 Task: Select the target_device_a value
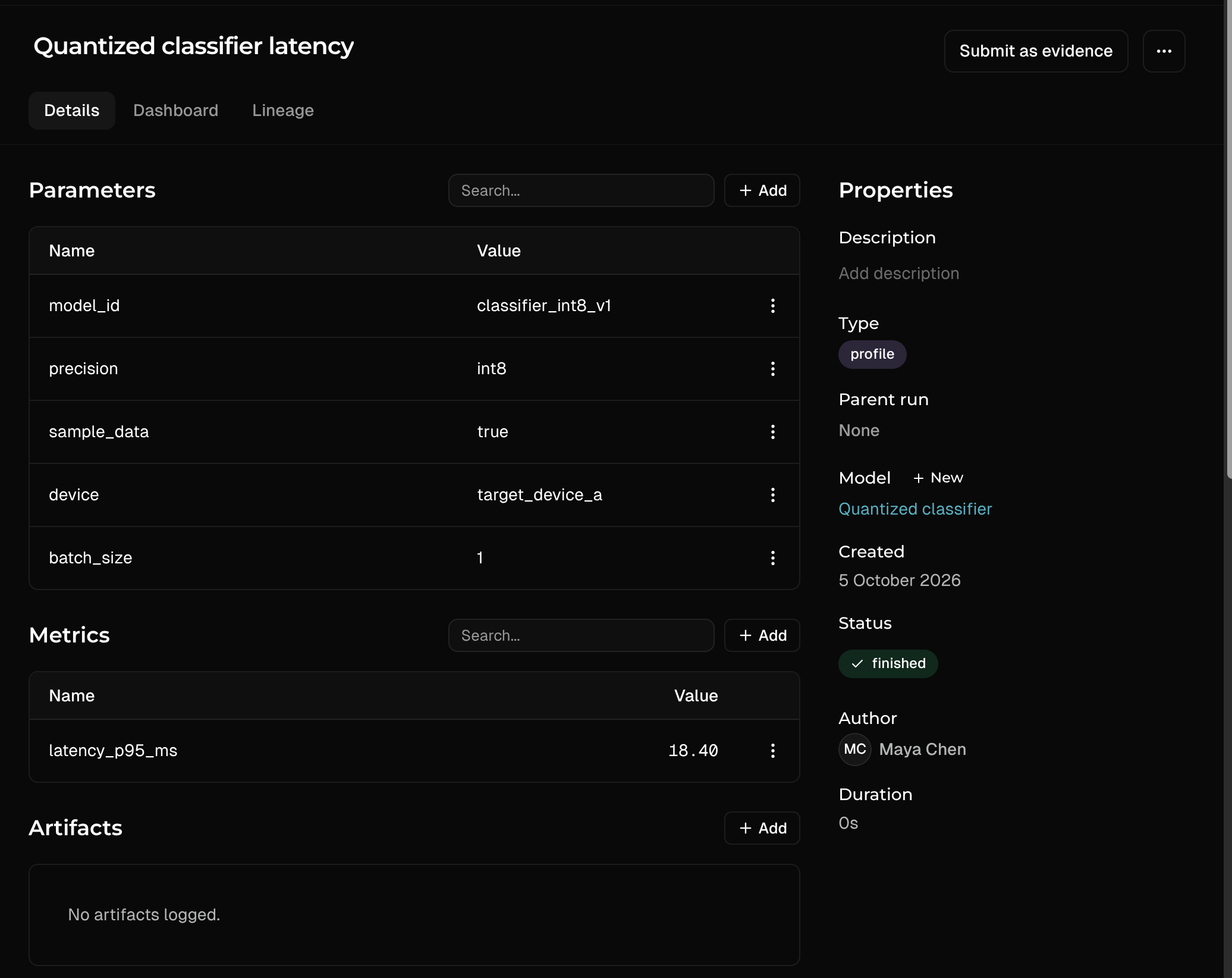coord(539,495)
